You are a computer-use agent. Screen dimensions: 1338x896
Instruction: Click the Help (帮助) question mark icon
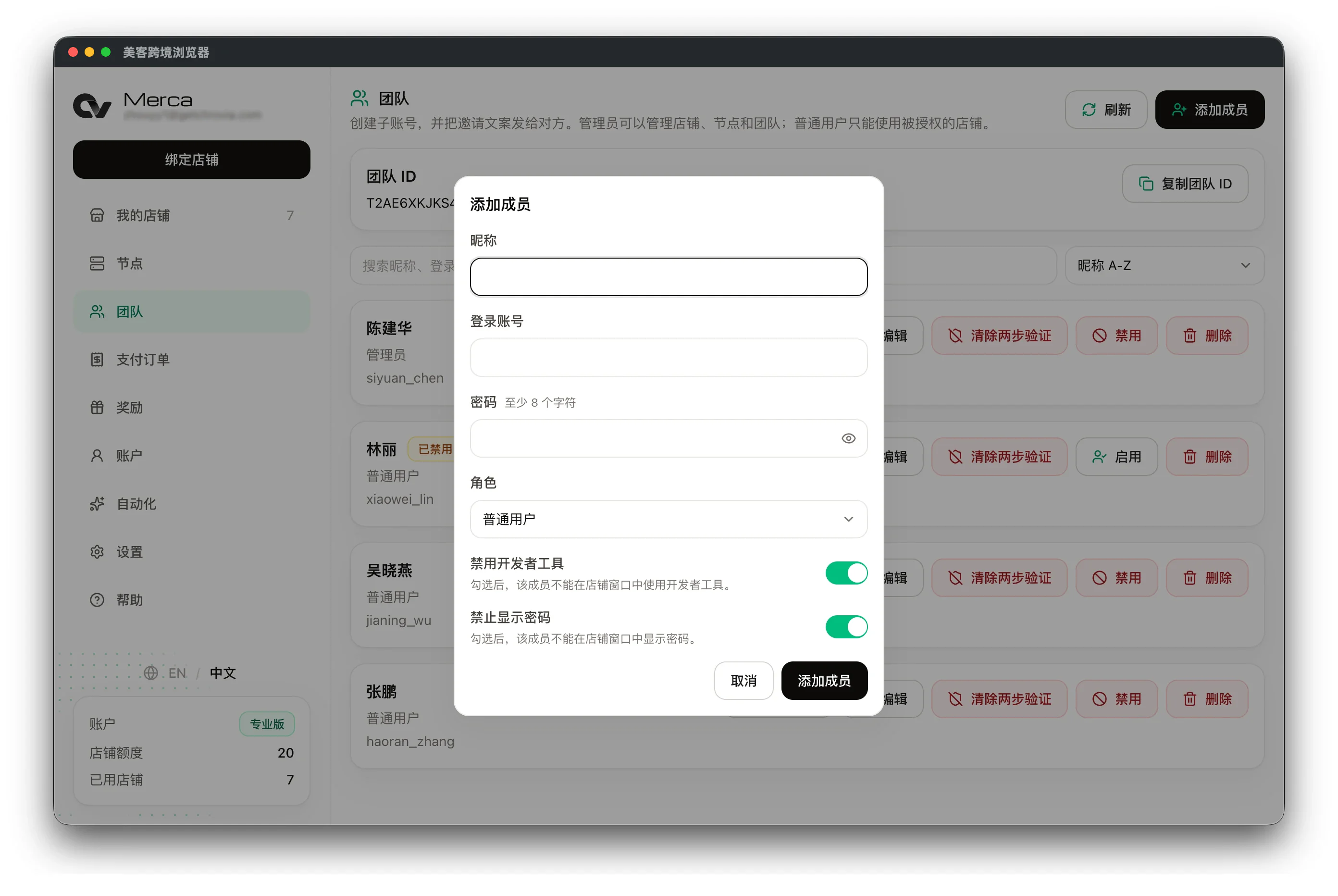coord(97,599)
